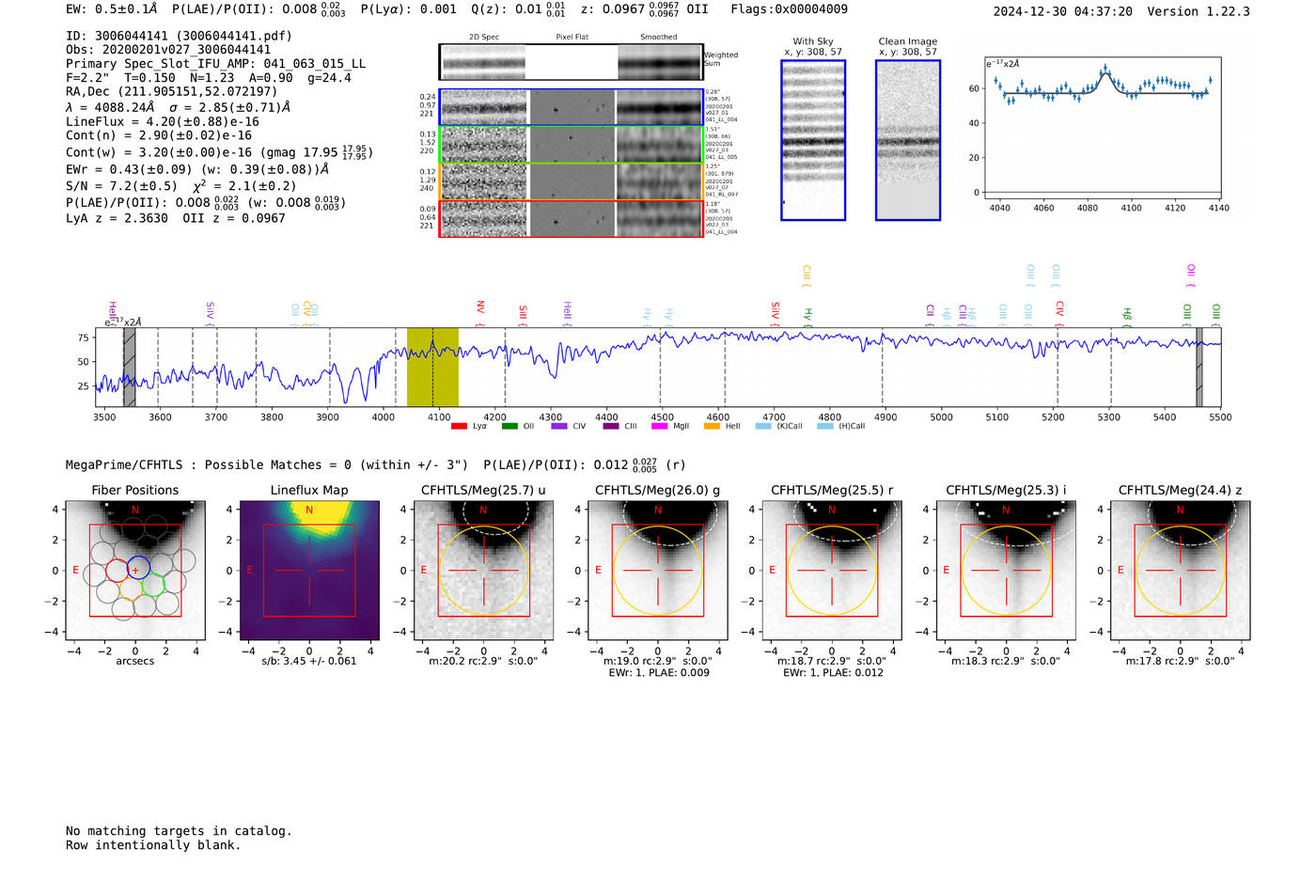Click the Weighted Sum 2D spectrum row

(x=572, y=62)
